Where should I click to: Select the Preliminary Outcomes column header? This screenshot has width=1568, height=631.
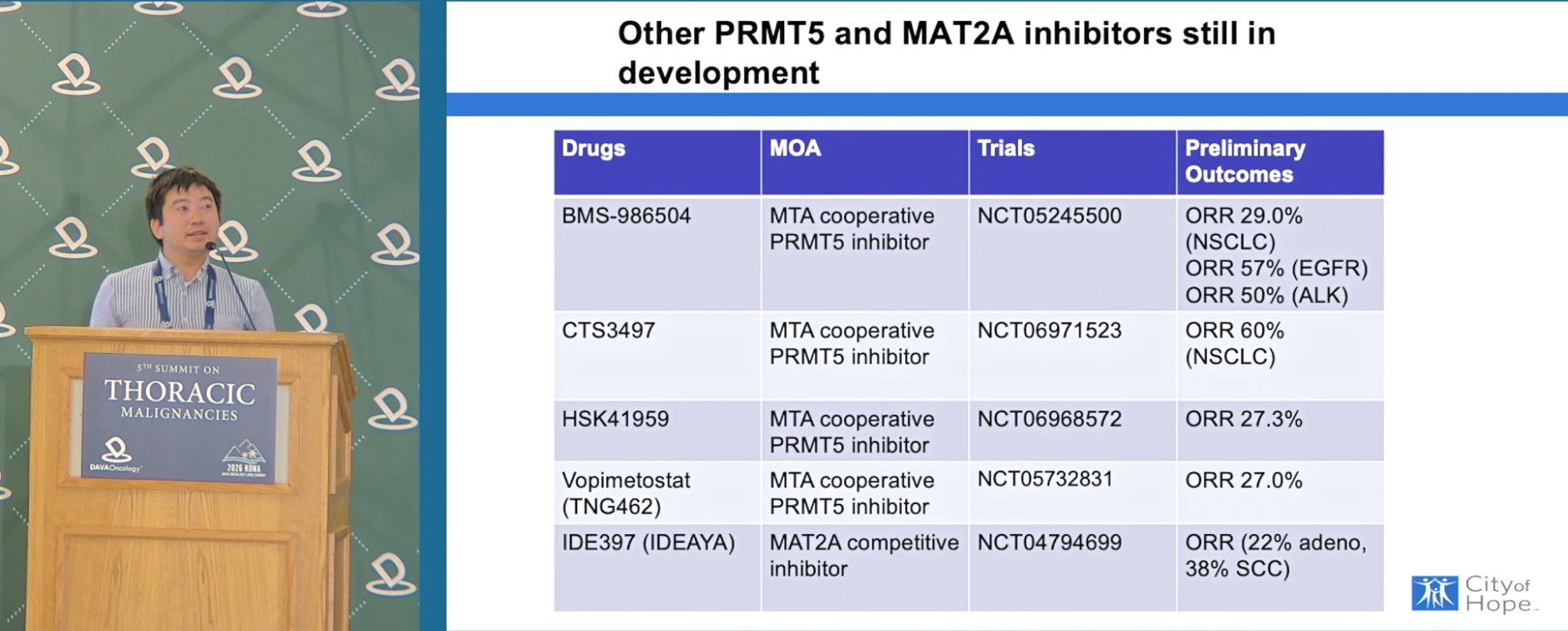pyautogui.click(x=1280, y=162)
